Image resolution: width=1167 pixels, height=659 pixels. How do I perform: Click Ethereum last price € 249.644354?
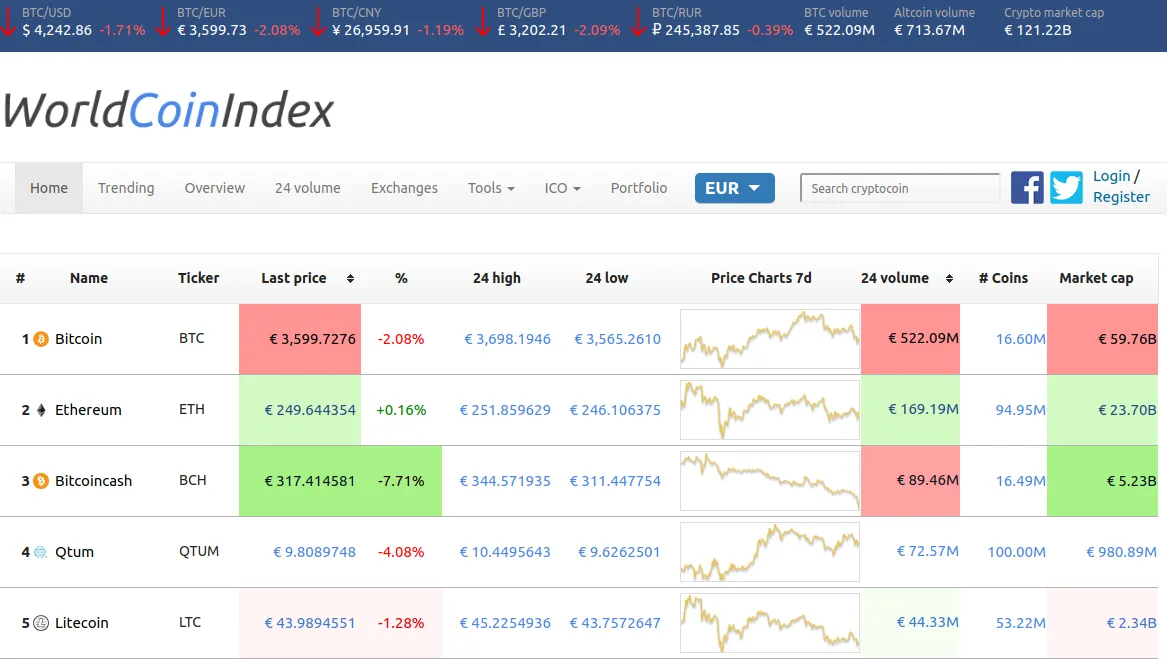click(x=310, y=410)
